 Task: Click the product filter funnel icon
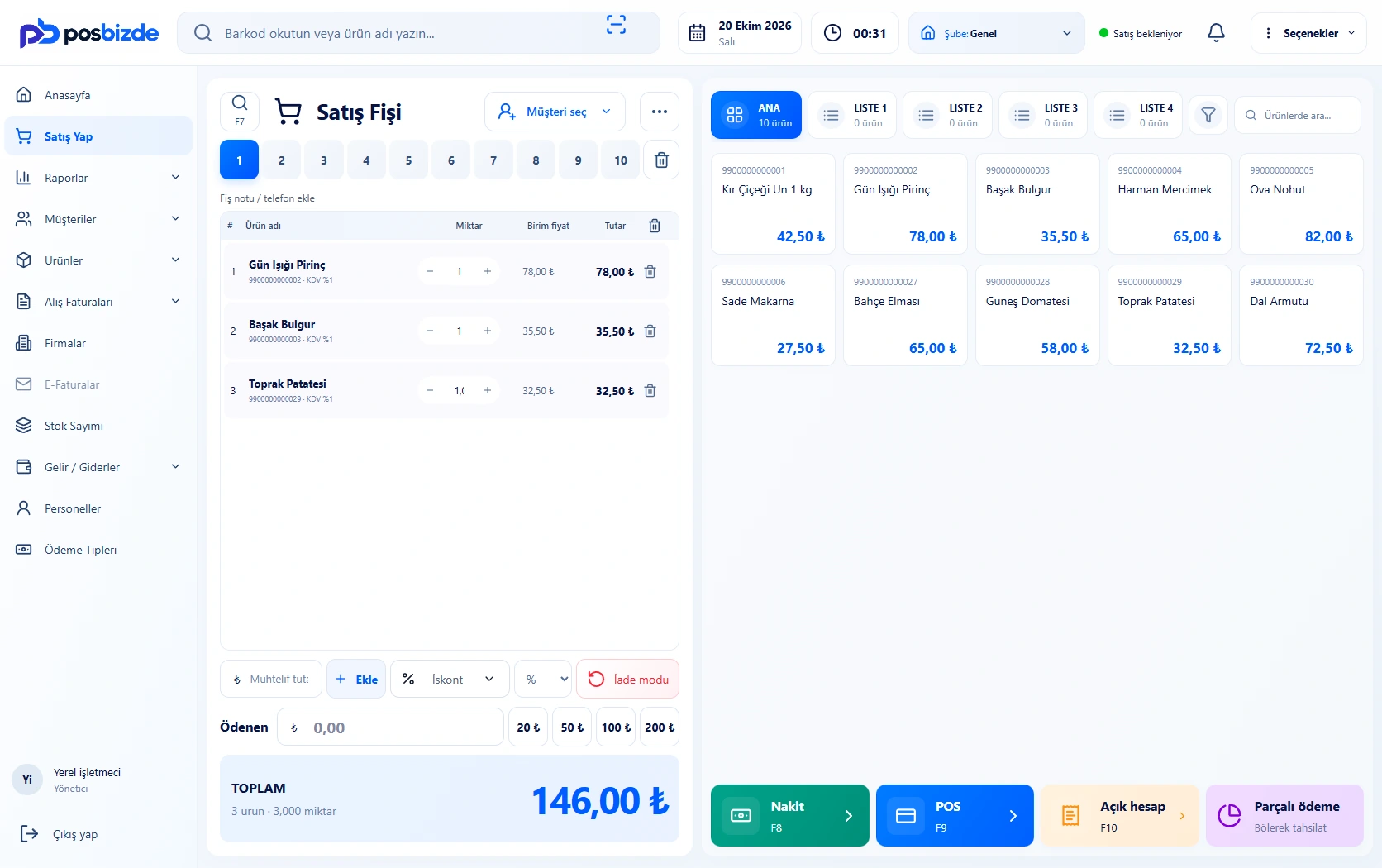pos(1208,115)
